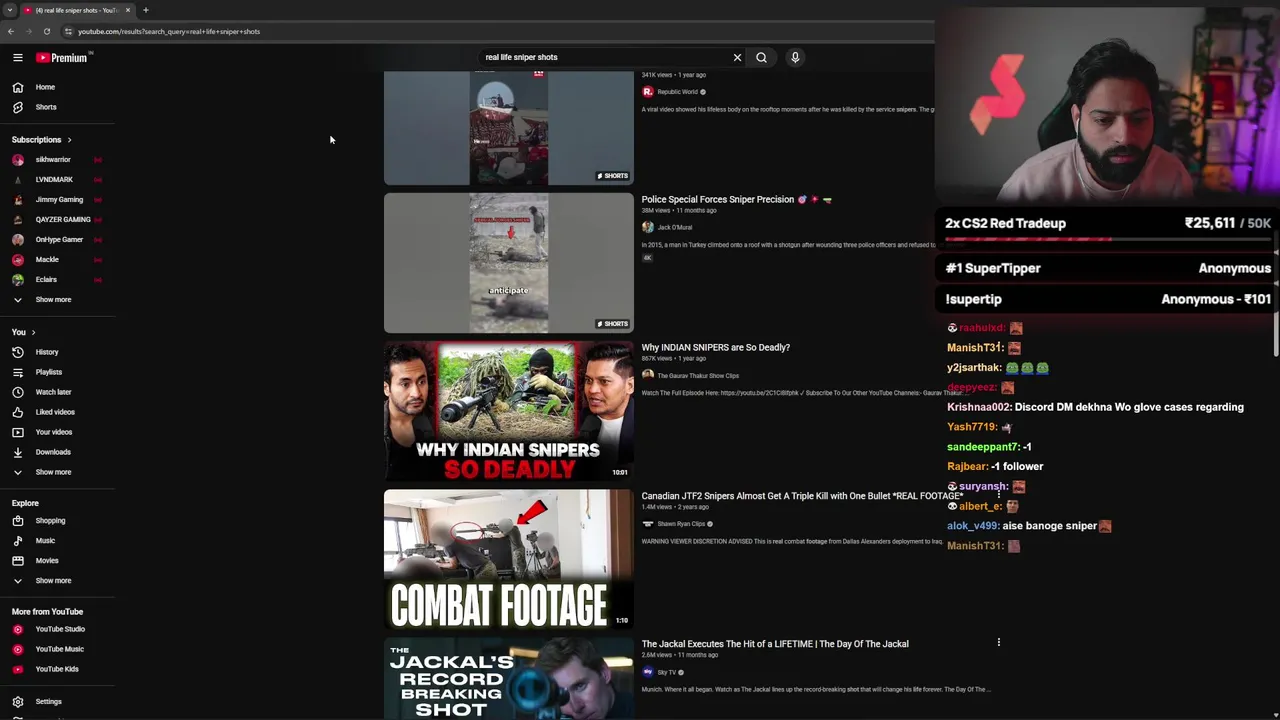1280x720 pixels.
Task: Open Police Special Forces Sniper Precision title
Action: click(717, 199)
